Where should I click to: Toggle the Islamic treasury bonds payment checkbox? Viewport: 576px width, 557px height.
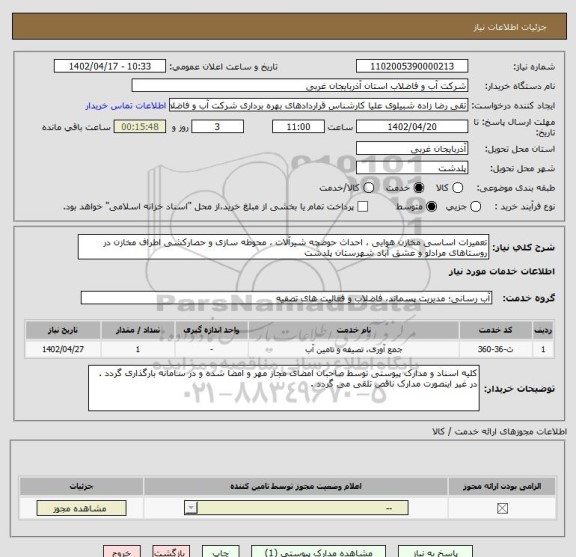(x=363, y=206)
